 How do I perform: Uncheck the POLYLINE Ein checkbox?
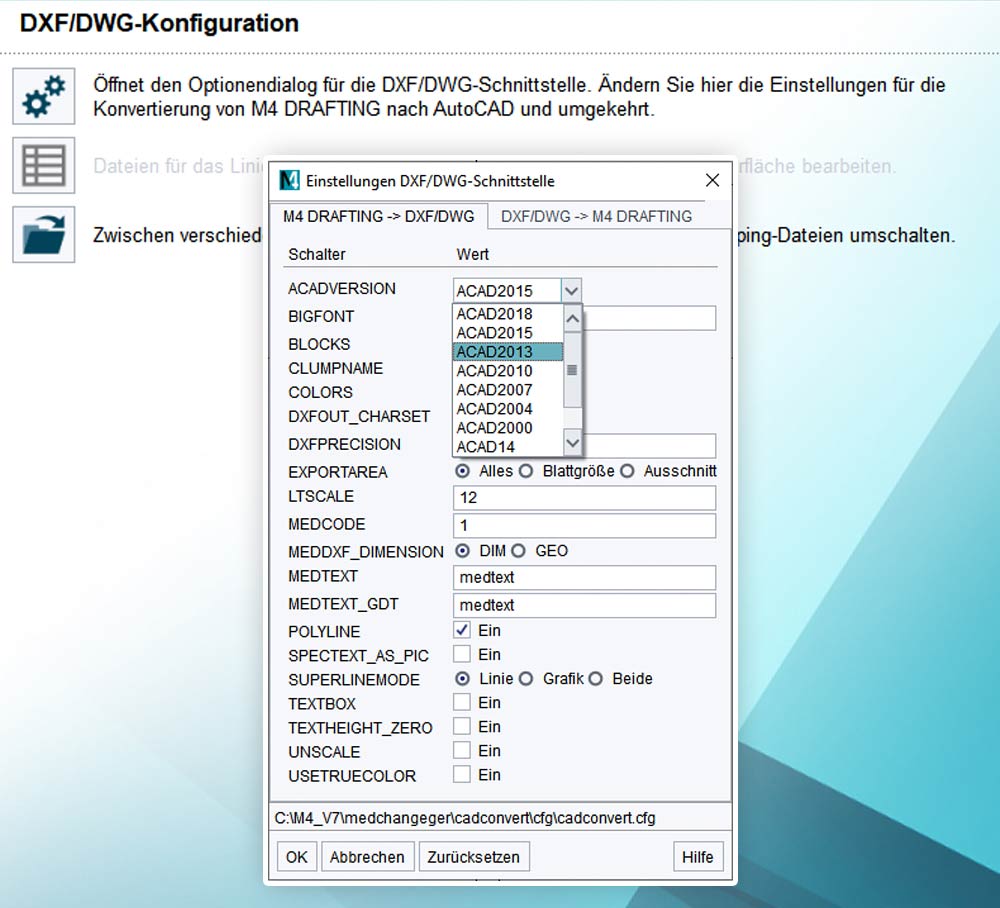462,630
